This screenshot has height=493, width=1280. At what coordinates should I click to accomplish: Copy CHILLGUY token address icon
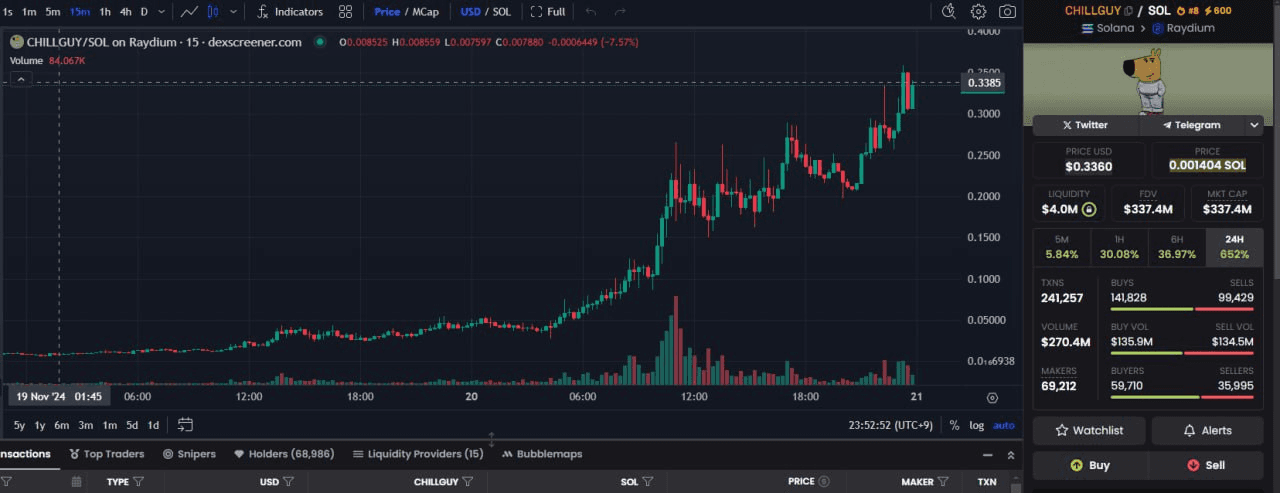(1129, 11)
